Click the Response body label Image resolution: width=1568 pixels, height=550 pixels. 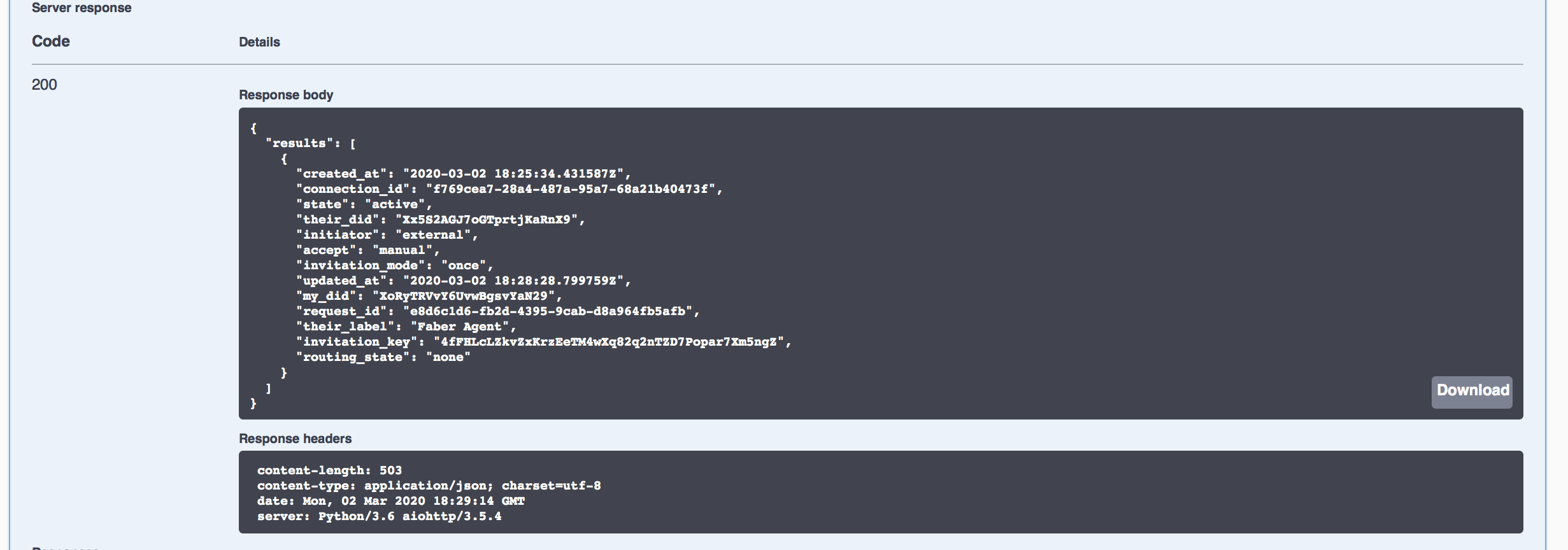pyautogui.click(x=286, y=95)
